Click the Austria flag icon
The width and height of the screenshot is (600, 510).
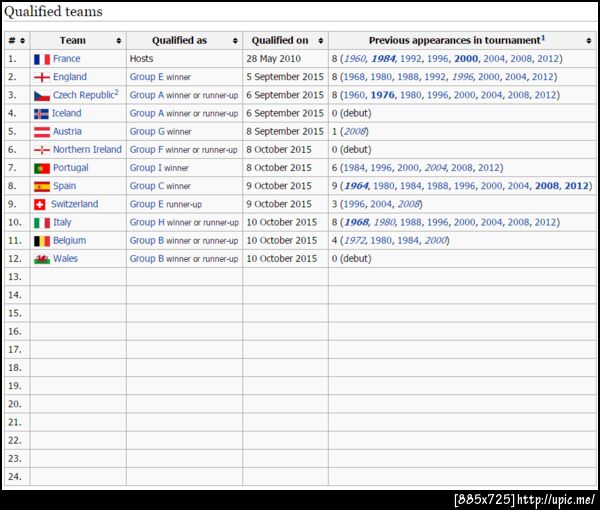(x=42, y=132)
